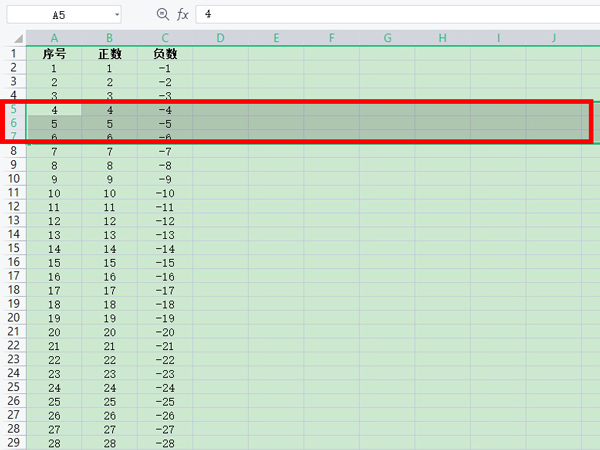Select column A header
Screen dimensions: 600x450
(x=53, y=38)
